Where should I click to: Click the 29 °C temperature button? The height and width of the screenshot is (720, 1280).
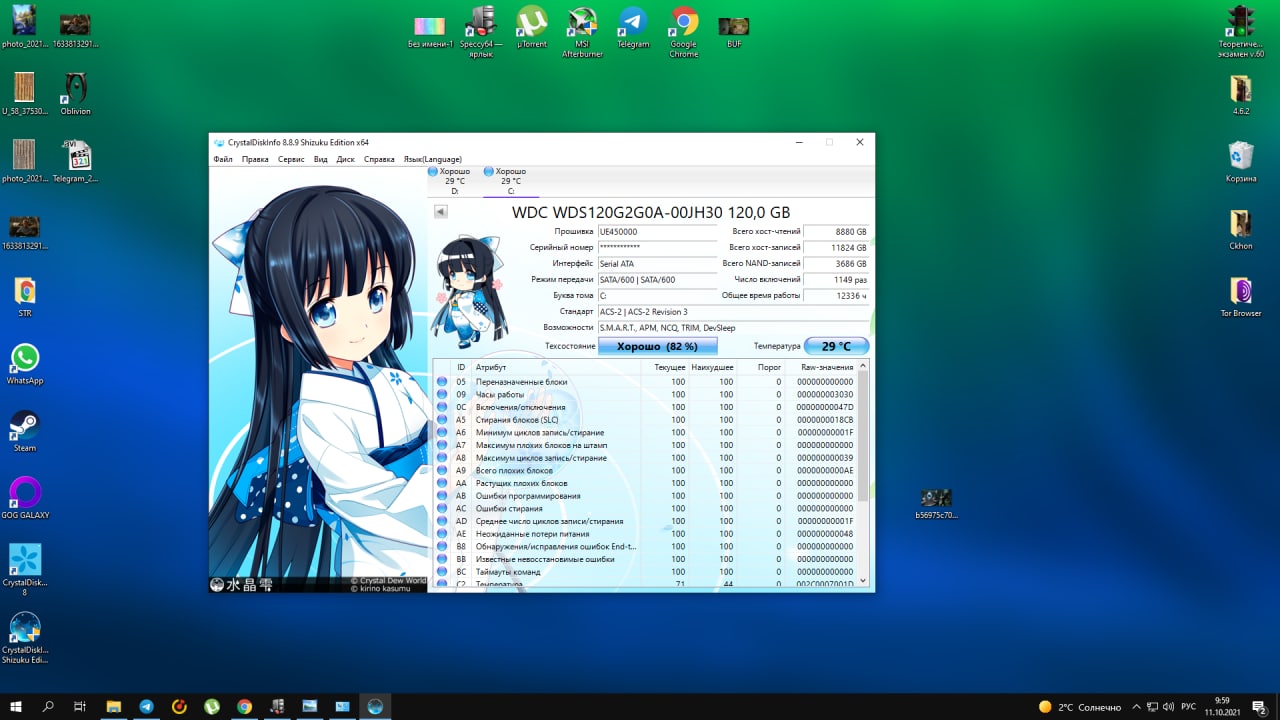tap(836, 346)
